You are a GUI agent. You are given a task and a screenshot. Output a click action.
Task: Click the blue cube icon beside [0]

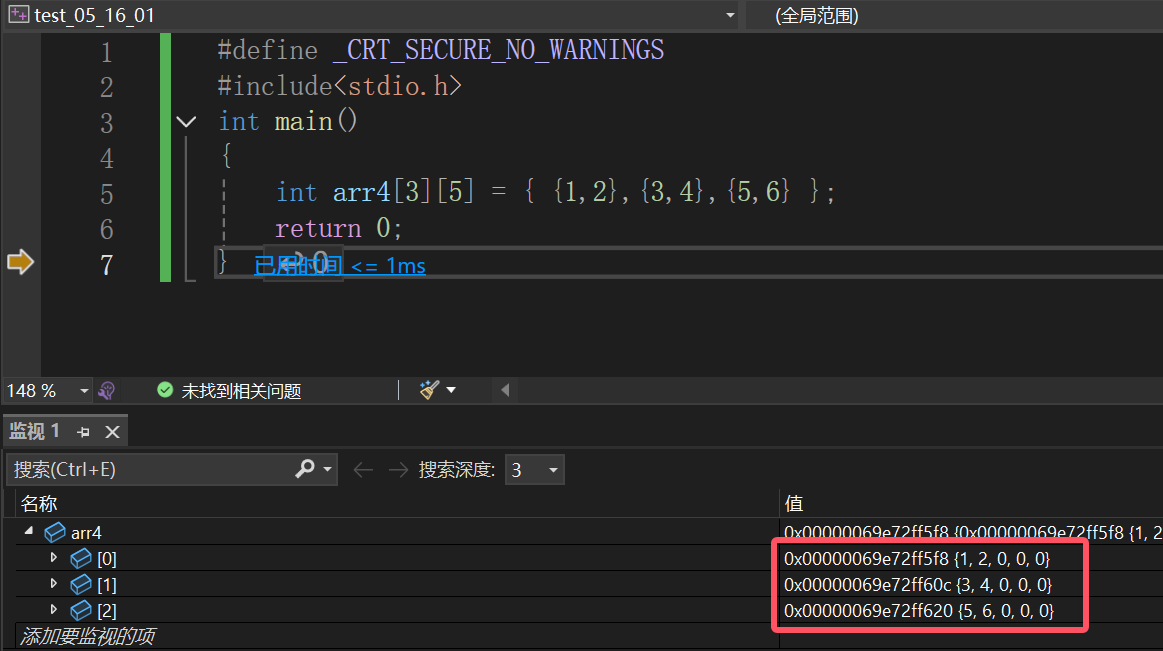pyautogui.click(x=81, y=558)
